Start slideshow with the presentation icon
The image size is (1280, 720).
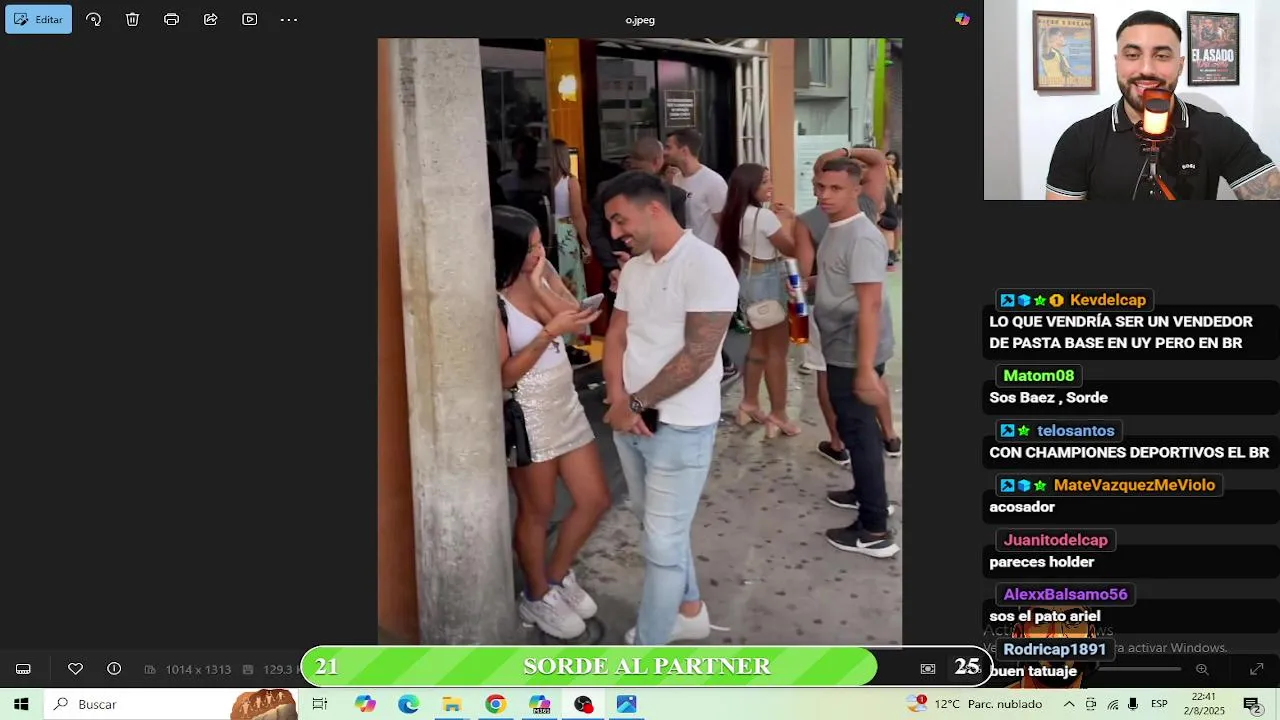coord(250,19)
